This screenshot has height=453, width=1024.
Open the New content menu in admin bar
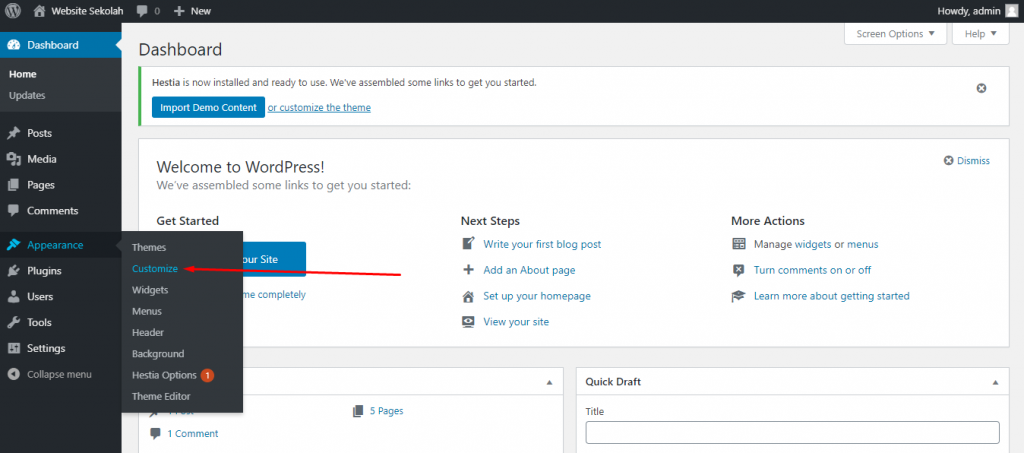pos(192,11)
